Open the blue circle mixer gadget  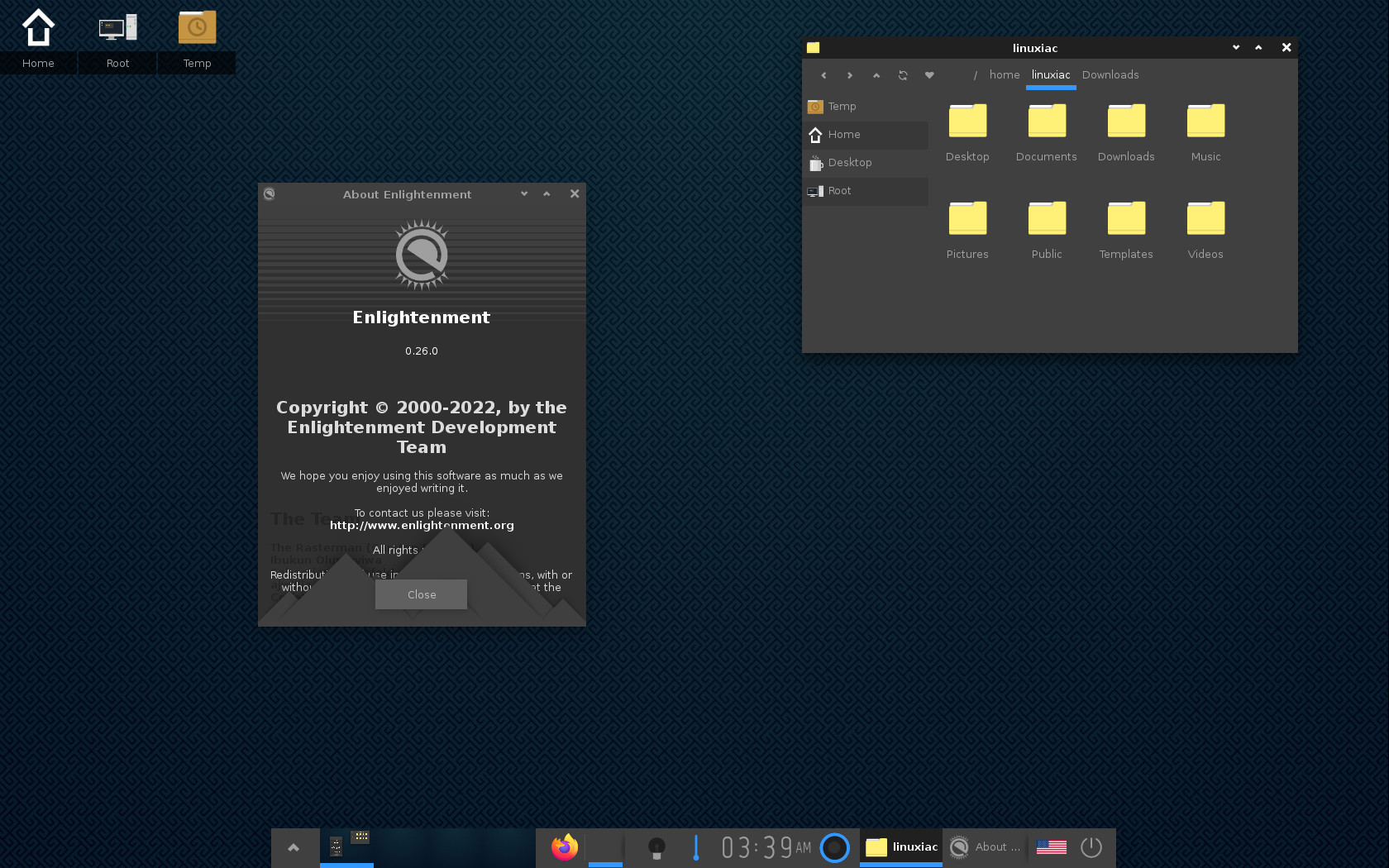(x=835, y=847)
